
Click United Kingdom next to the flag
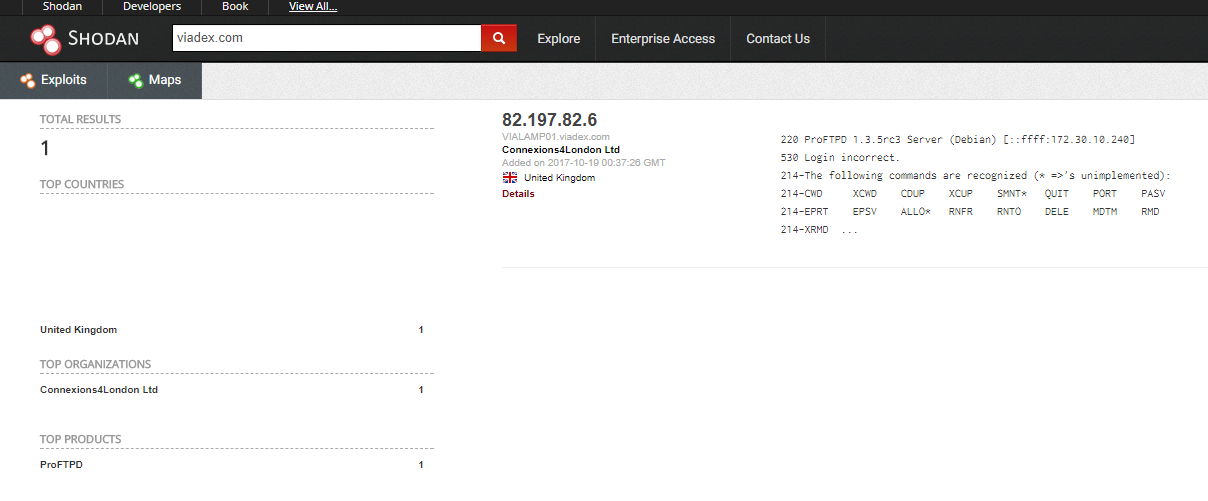(559, 178)
